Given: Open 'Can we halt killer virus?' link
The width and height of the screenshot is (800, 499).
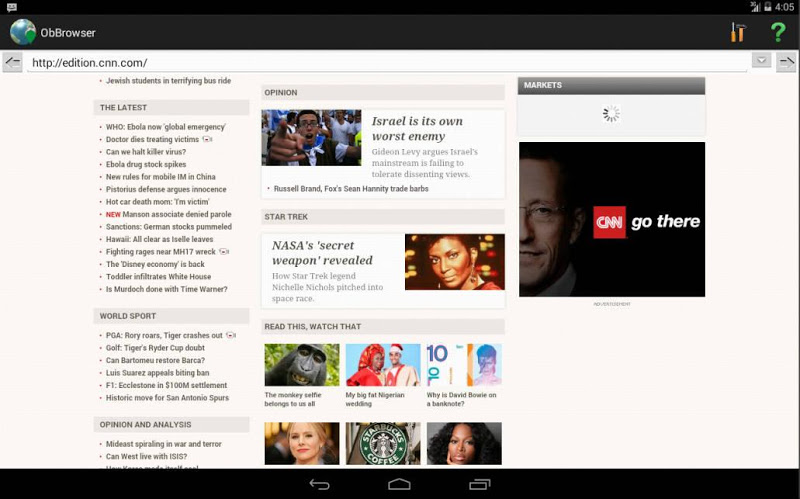Looking at the screenshot, I should [146, 152].
